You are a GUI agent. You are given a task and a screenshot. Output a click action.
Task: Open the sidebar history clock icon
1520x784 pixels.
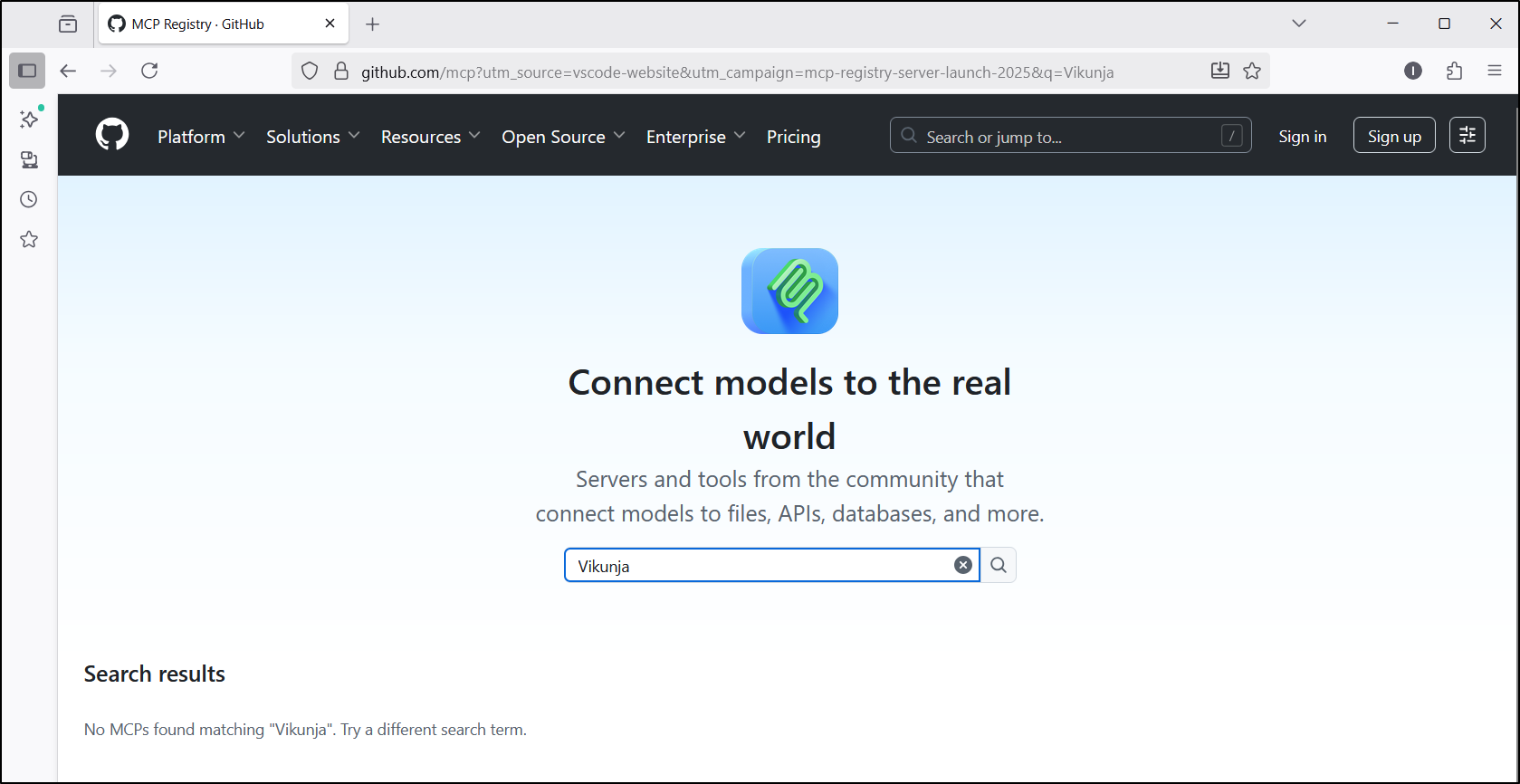tap(29, 199)
